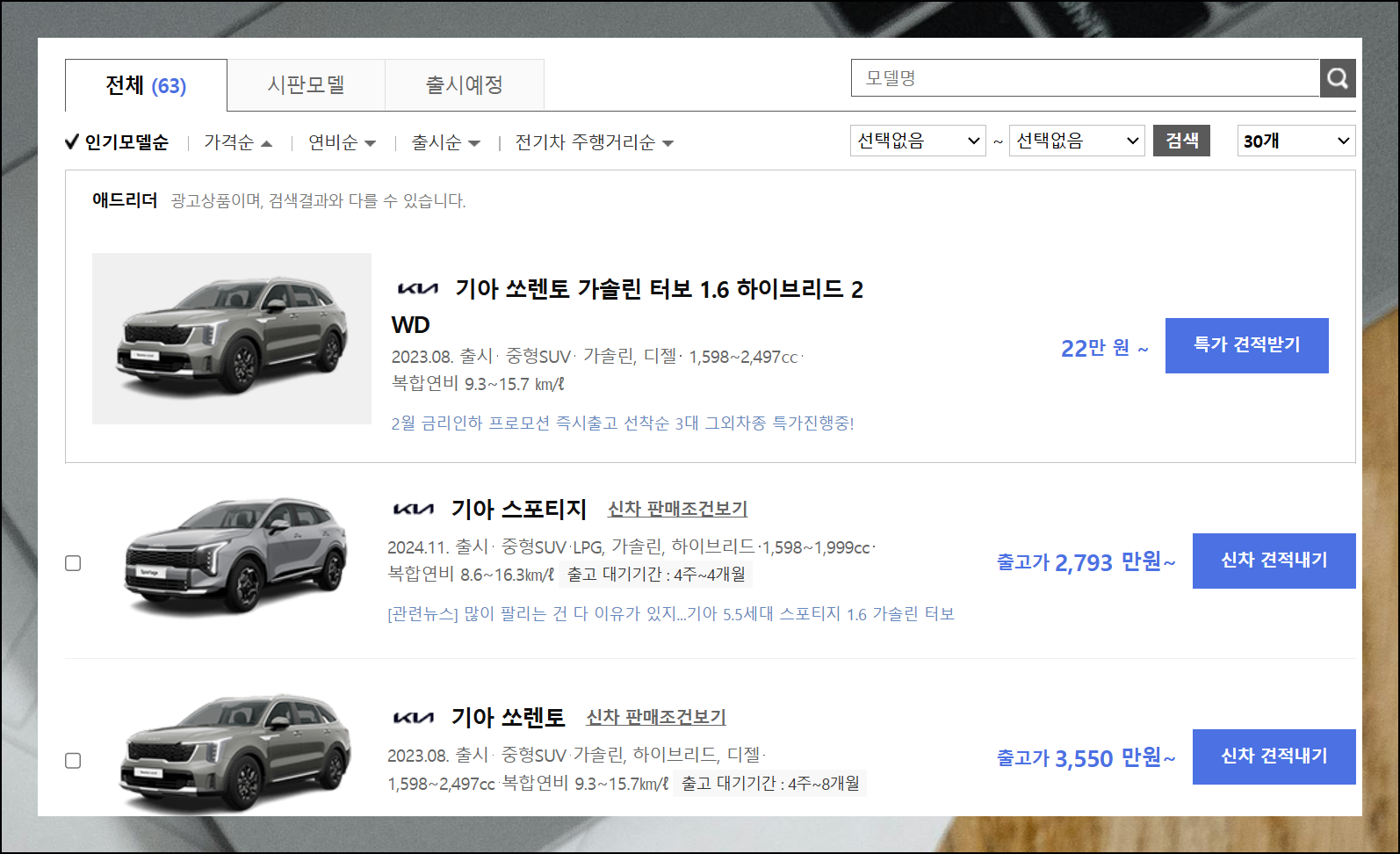Click Kia logo next to 쏘렌토 listing
The image size is (1400, 854).
tap(413, 718)
